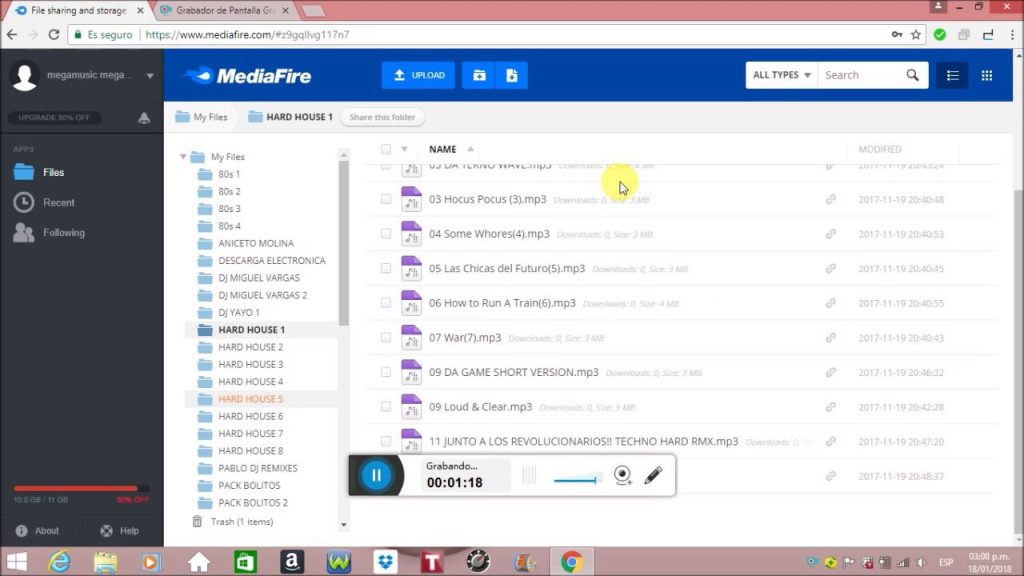Open Recent in the sidebar
Screen dimensions: 1024x576
(x=58, y=202)
